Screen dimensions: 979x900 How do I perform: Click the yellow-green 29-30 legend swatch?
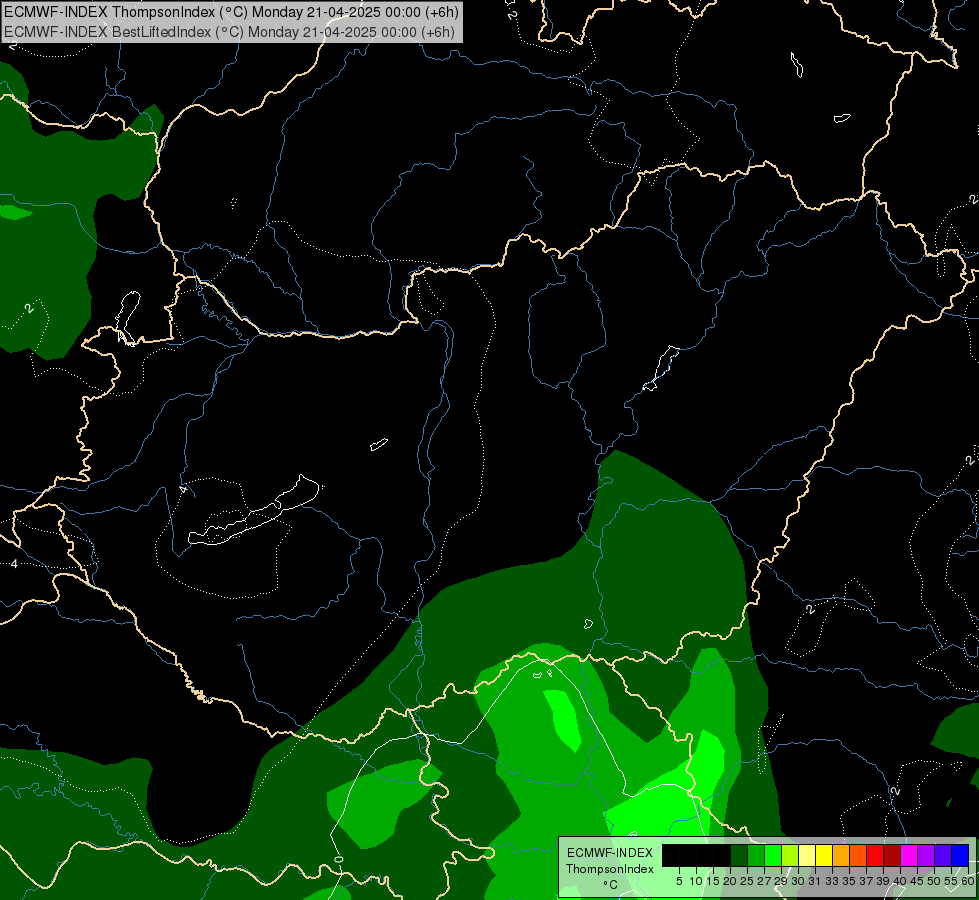coord(790,855)
